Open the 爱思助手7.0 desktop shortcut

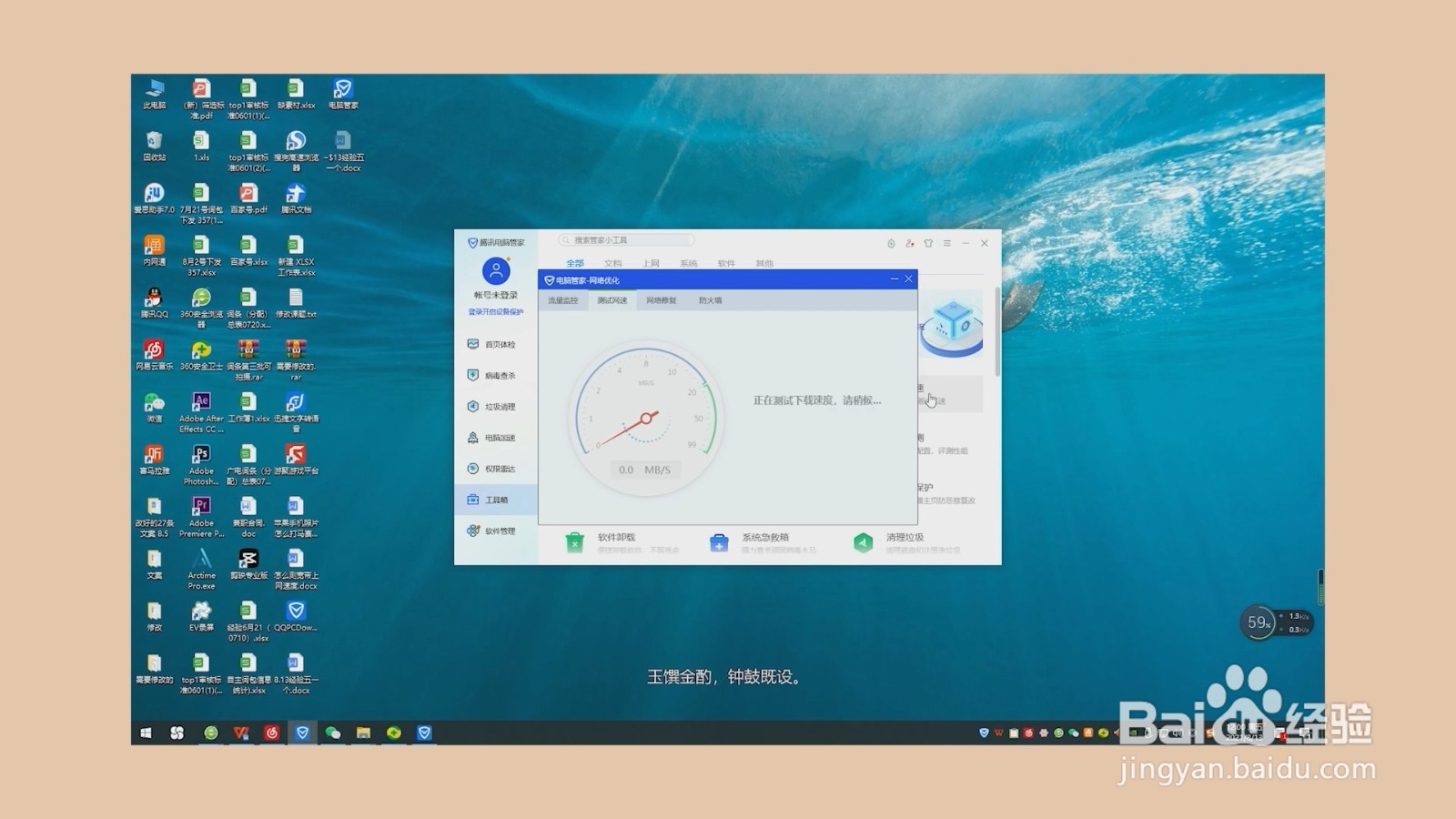155,198
